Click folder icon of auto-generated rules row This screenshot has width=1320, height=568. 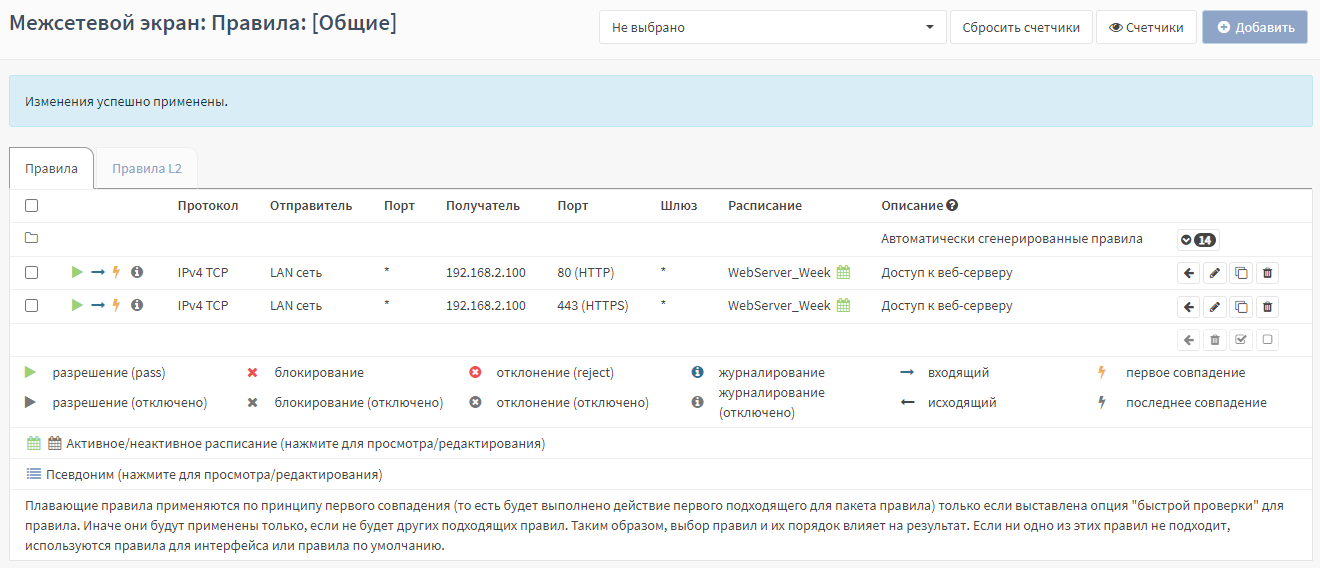pyautogui.click(x=31, y=239)
